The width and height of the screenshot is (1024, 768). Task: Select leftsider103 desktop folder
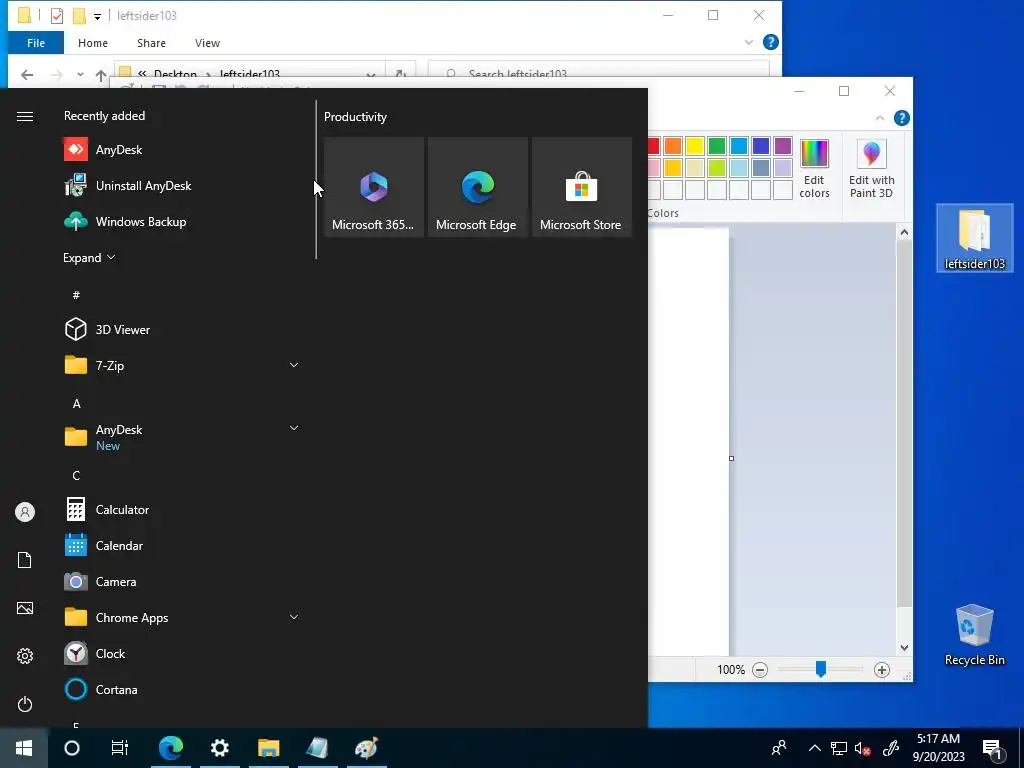point(974,238)
